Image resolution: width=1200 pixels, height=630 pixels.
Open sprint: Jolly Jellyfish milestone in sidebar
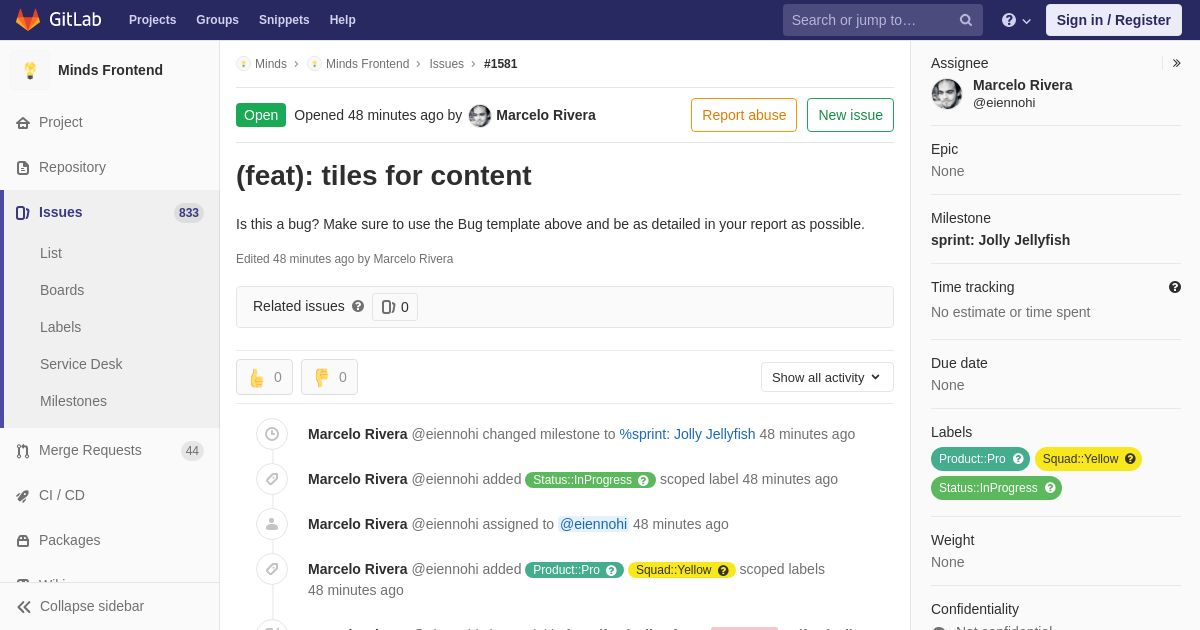tap(1000, 240)
